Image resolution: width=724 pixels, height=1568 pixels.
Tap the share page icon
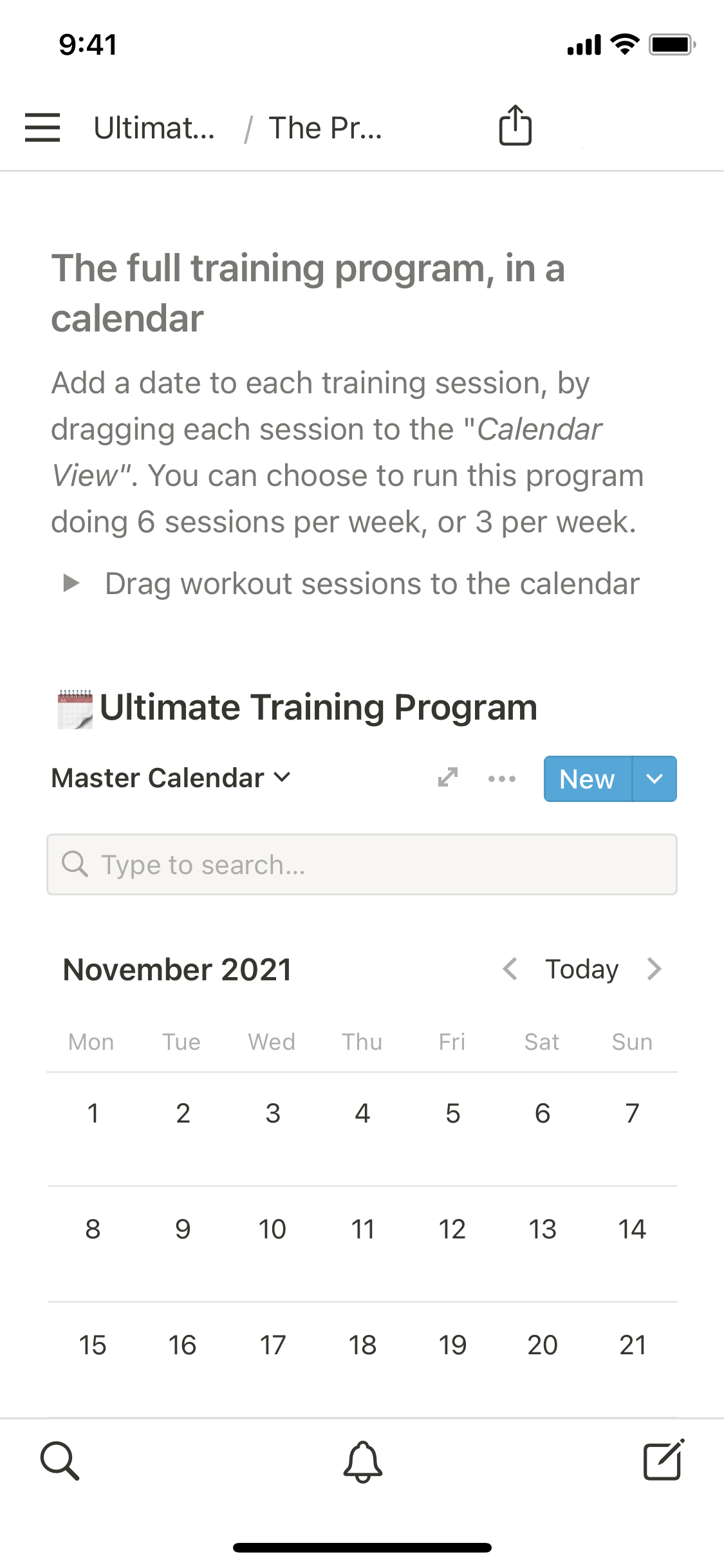(x=515, y=126)
